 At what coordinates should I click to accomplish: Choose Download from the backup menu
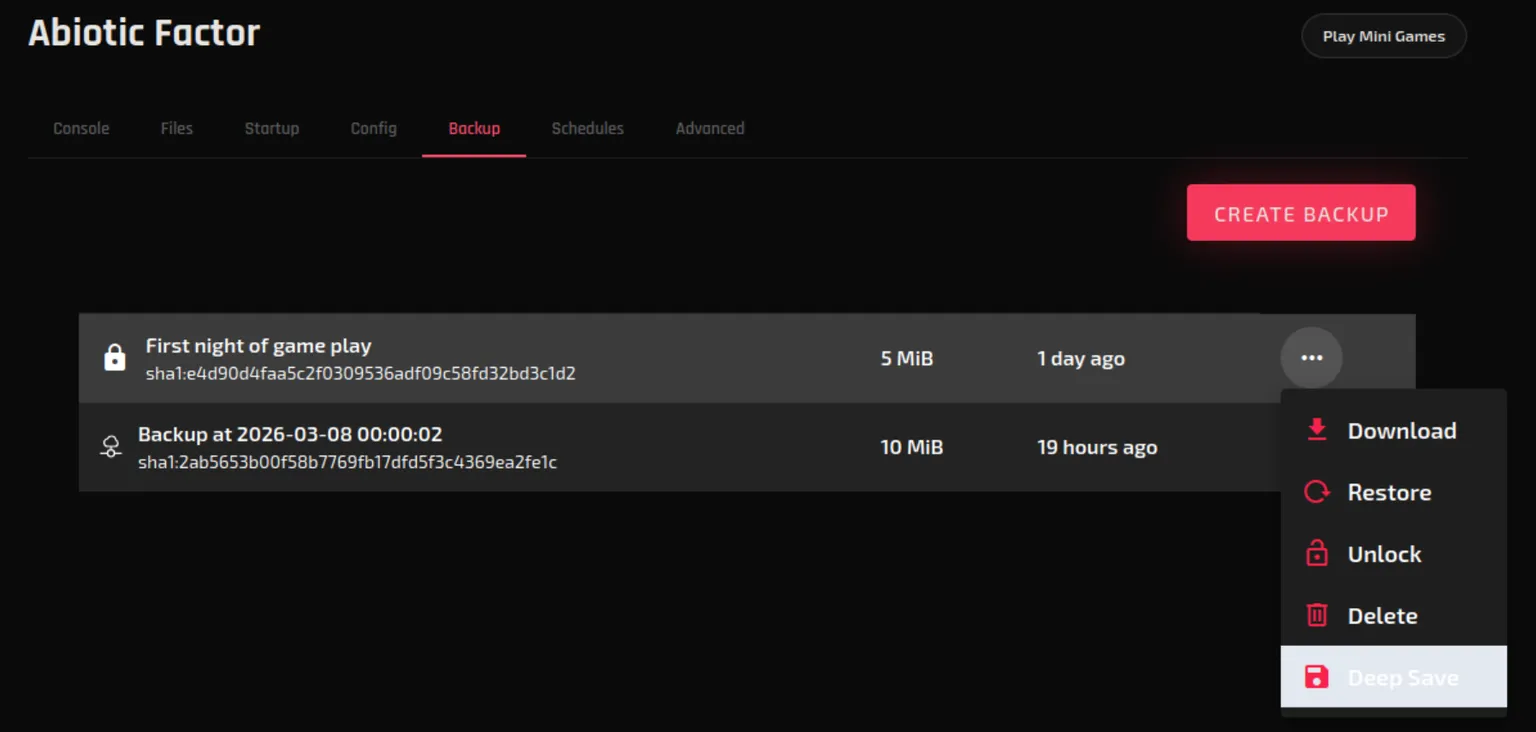pos(1394,431)
